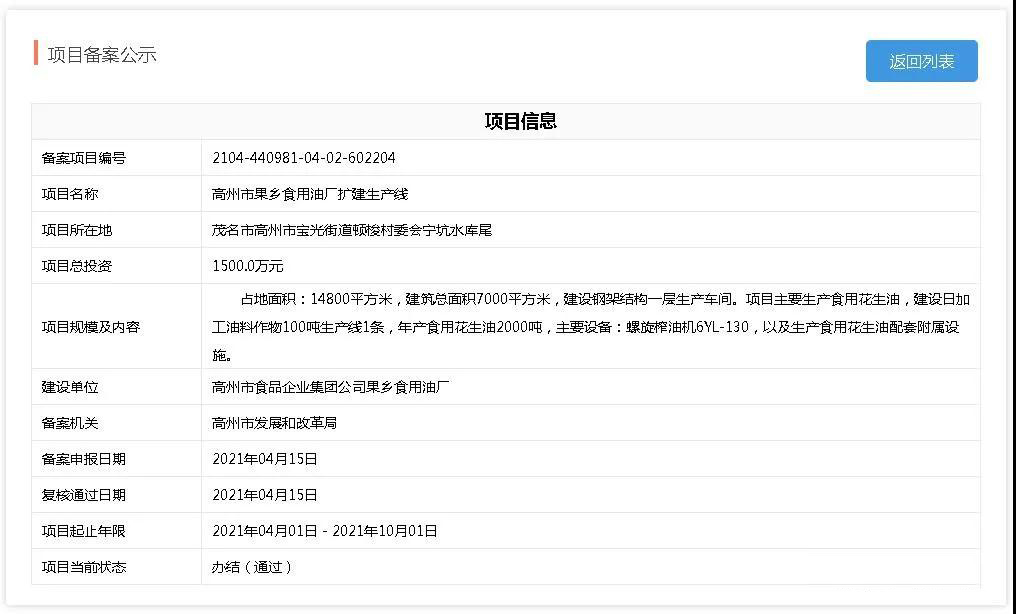Click the 复核通过日期 label cell
Image resolution: width=1016 pixels, height=614 pixels.
click(x=117, y=495)
